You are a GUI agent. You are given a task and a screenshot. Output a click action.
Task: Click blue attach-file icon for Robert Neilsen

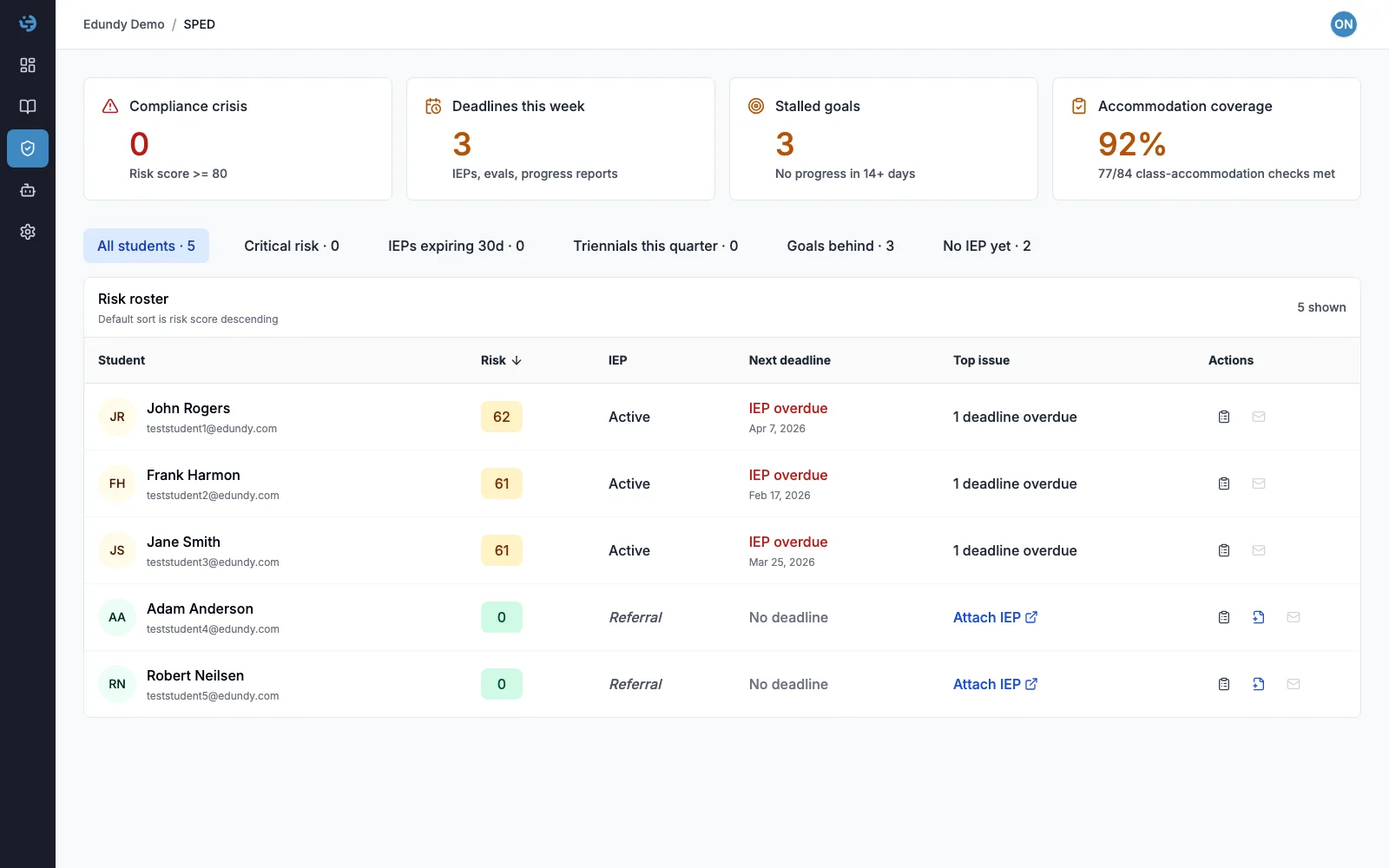(1259, 684)
